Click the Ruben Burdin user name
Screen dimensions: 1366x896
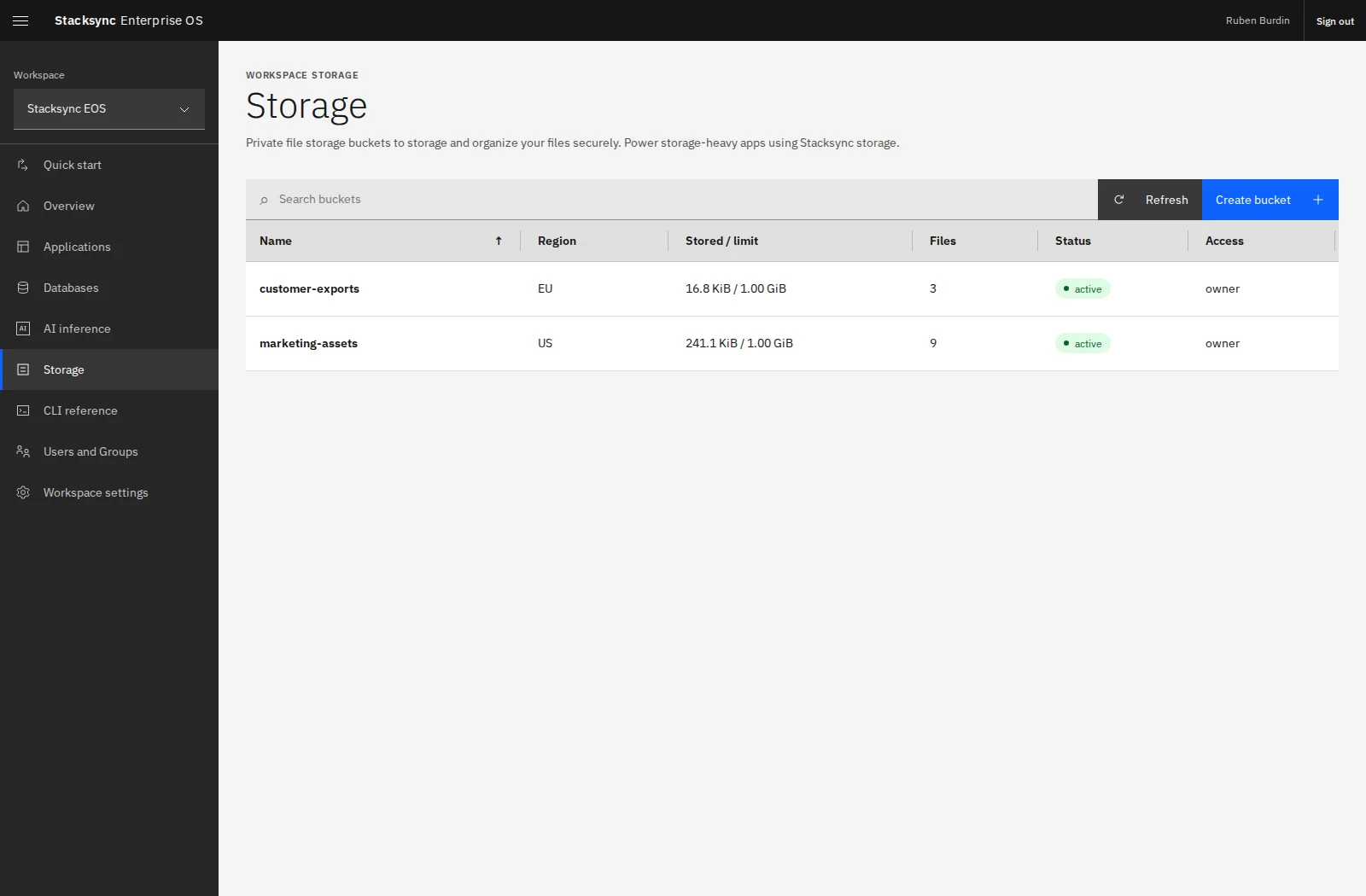[1258, 20]
